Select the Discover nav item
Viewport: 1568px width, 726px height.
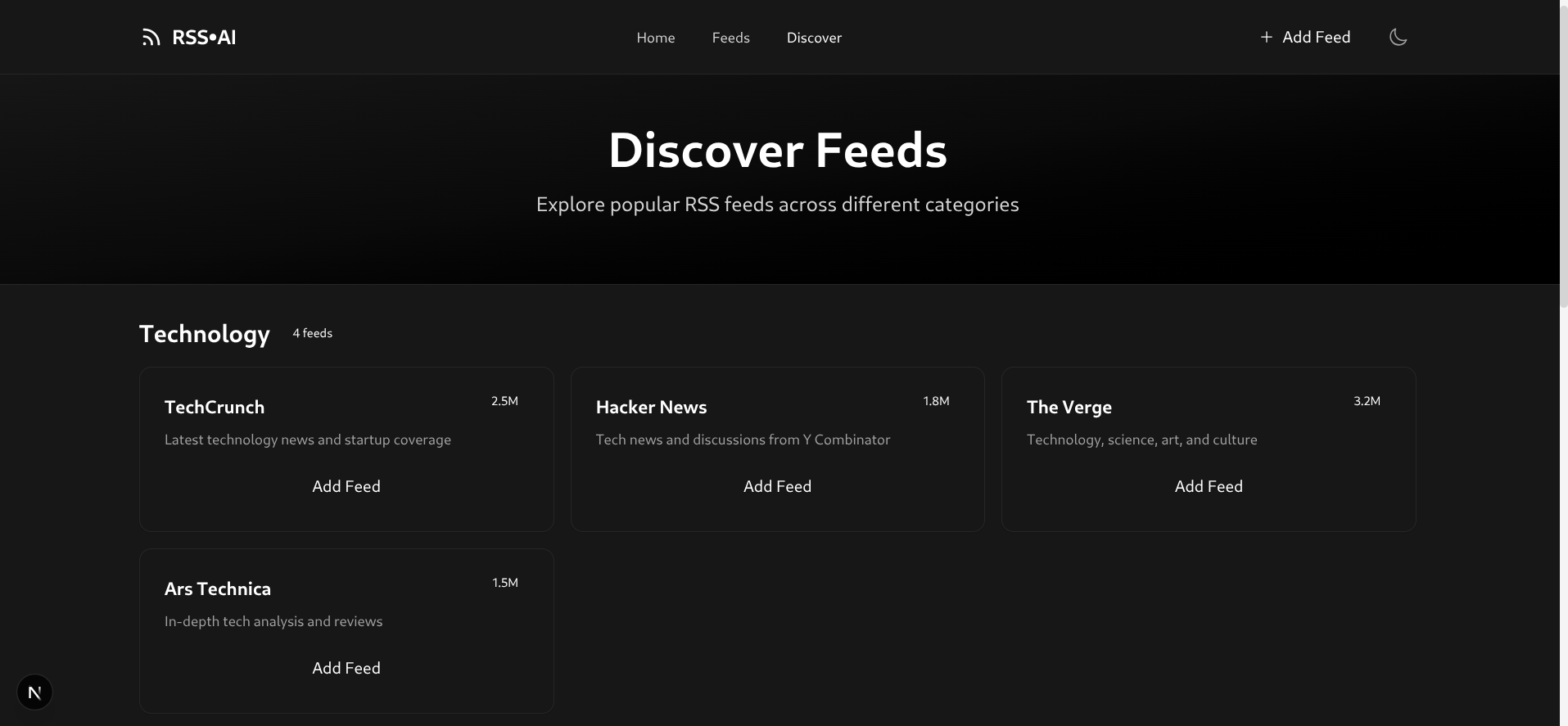pos(814,38)
